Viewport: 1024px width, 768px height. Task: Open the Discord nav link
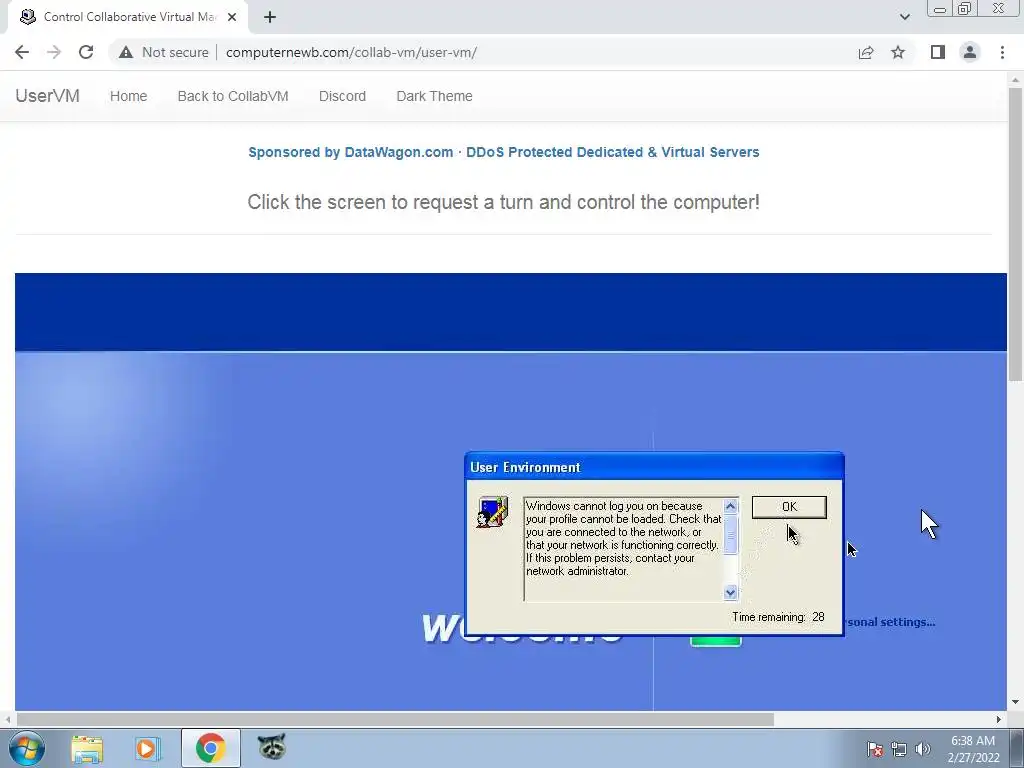point(342,96)
